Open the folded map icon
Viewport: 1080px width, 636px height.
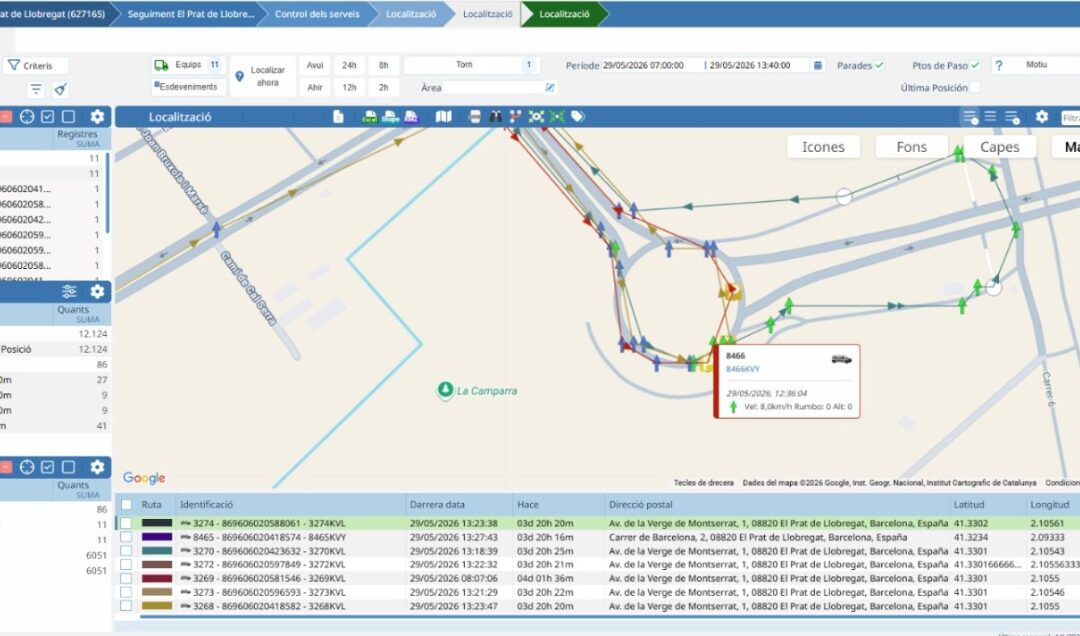pyautogui.click(x=444, y=116)
